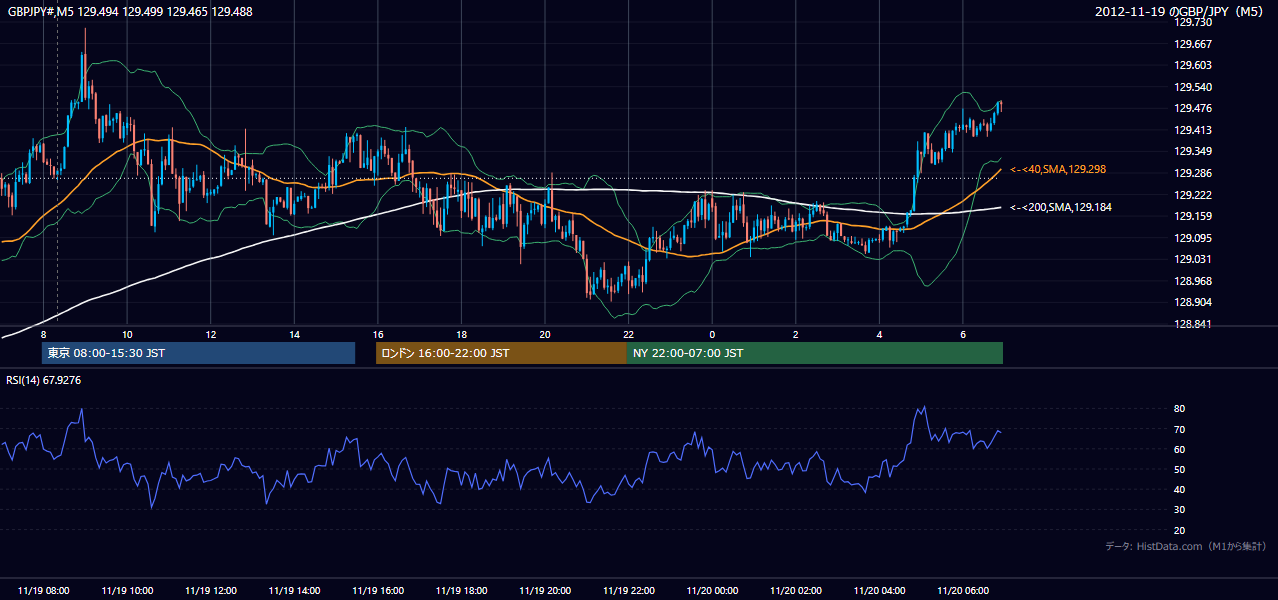
Task: Click the 11/19 18:00 time axis label
Action: 461,590
